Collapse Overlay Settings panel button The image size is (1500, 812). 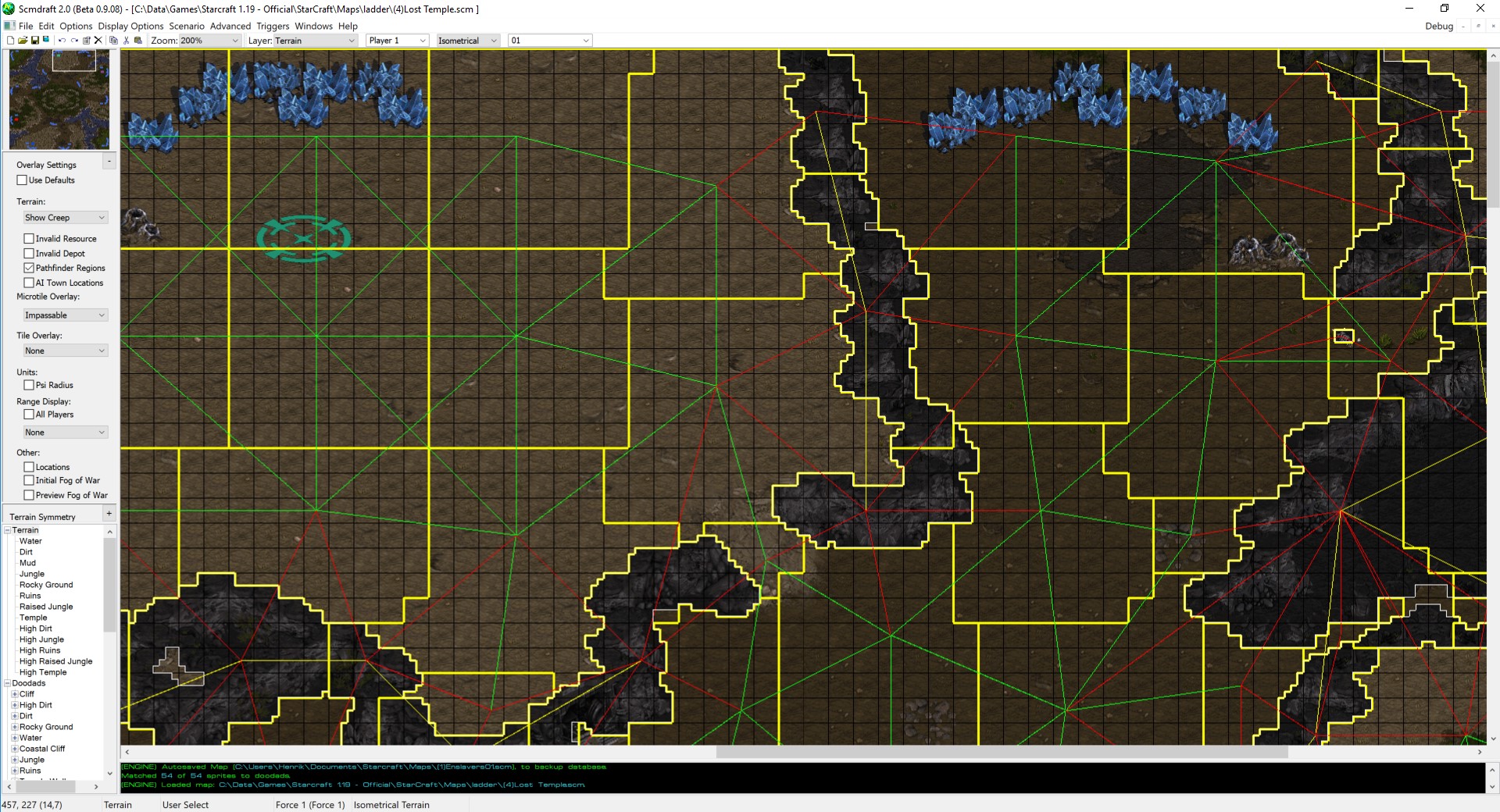click(109, 161)
